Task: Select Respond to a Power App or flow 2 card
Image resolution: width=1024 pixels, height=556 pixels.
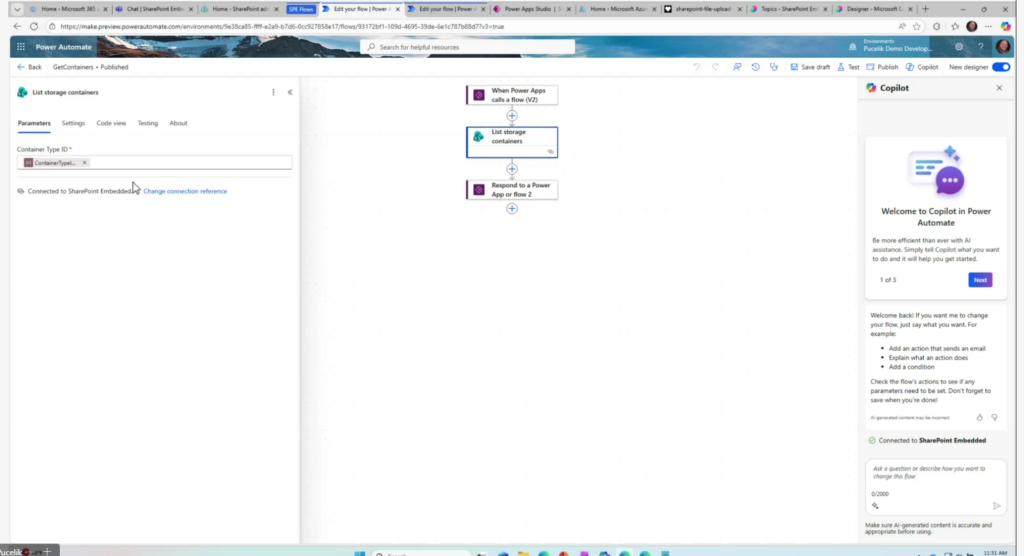Action: click(512, 189)
